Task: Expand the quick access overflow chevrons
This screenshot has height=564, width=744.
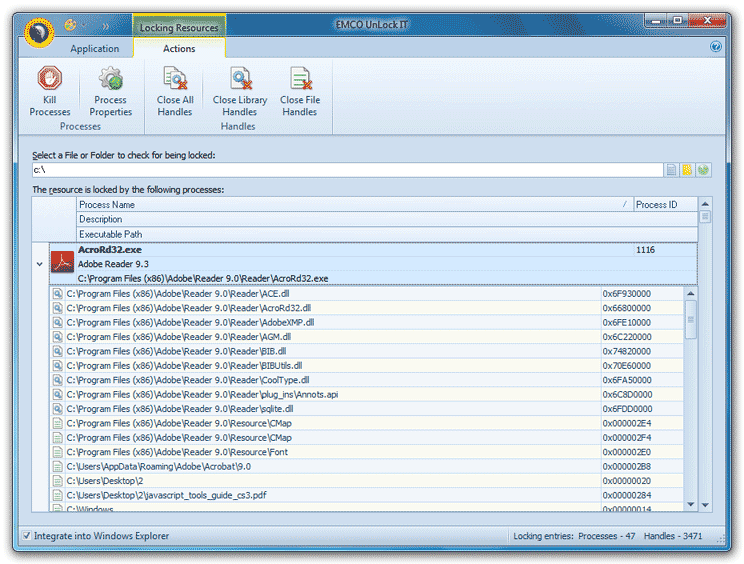Action: click(105, 26)
